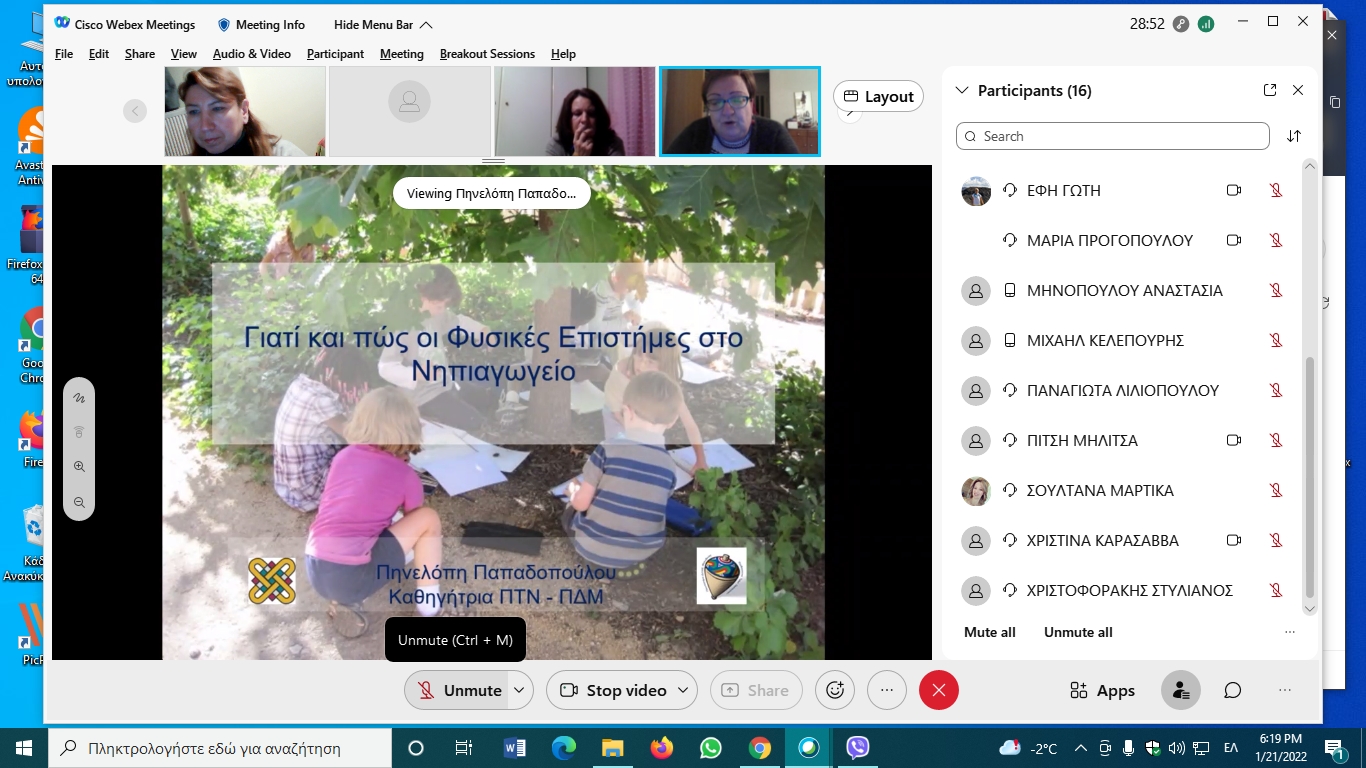Screen dimensions: 1366x768
Task: Open the chat panel icon
Action: tap(1233, 690)
